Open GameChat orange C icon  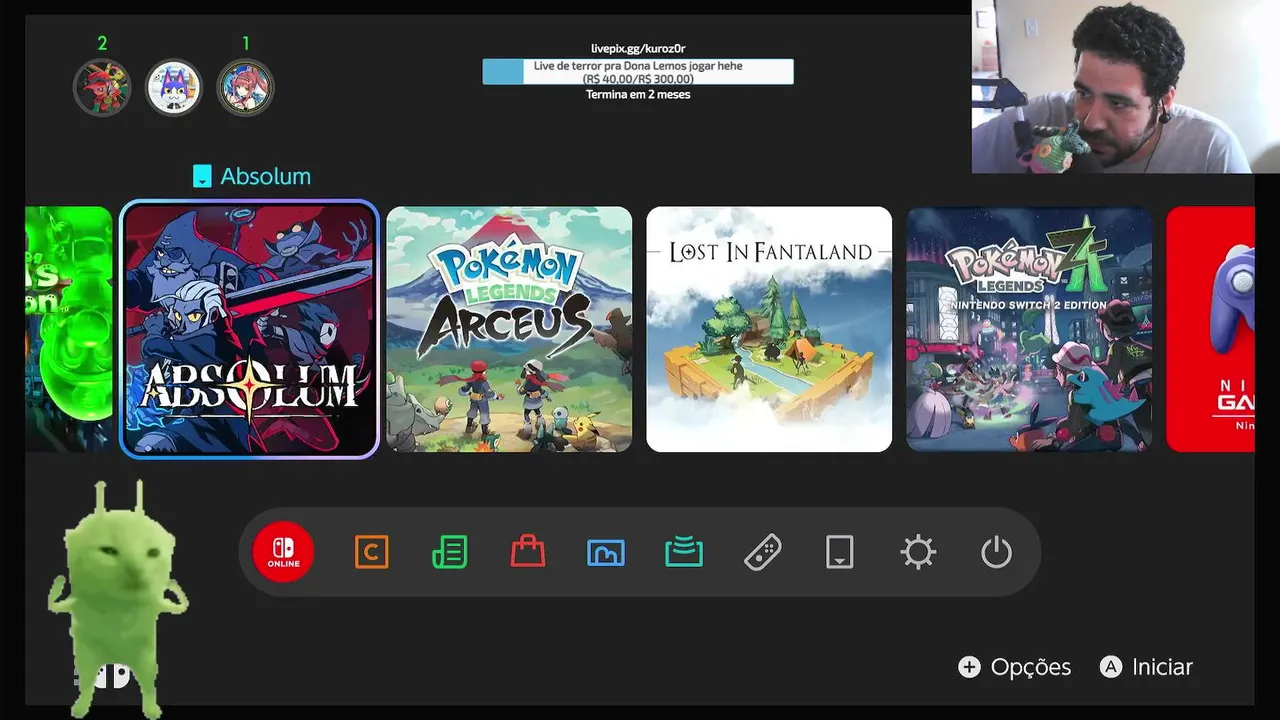(x=371, y=552)
